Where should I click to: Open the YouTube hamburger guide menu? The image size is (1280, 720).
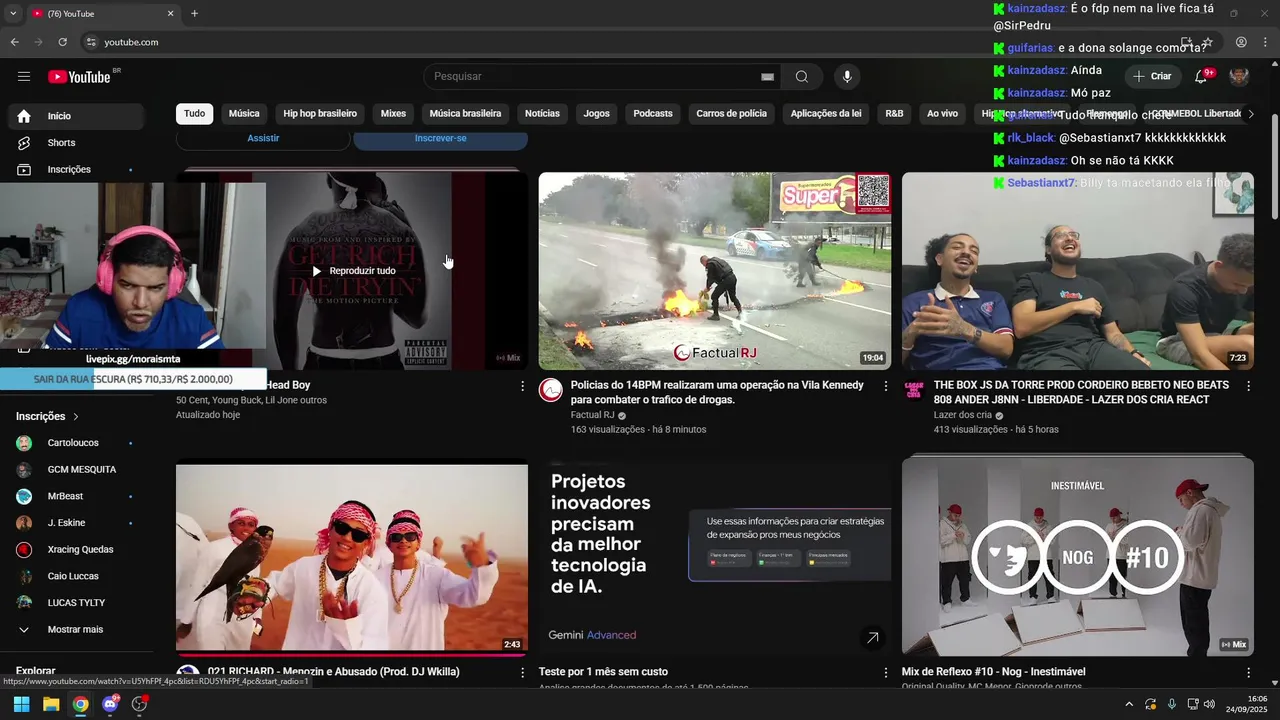tap(24, 77)
